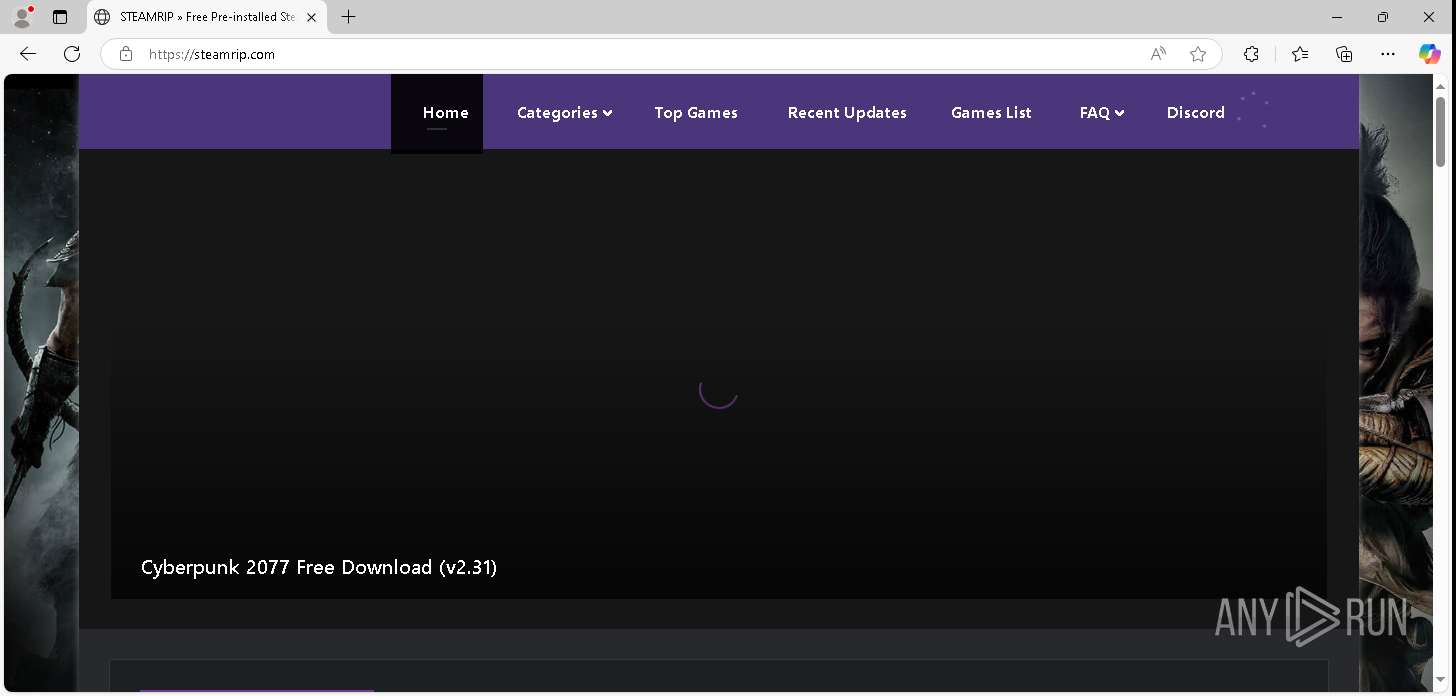Add this page to favorites star

(1198, 54)
